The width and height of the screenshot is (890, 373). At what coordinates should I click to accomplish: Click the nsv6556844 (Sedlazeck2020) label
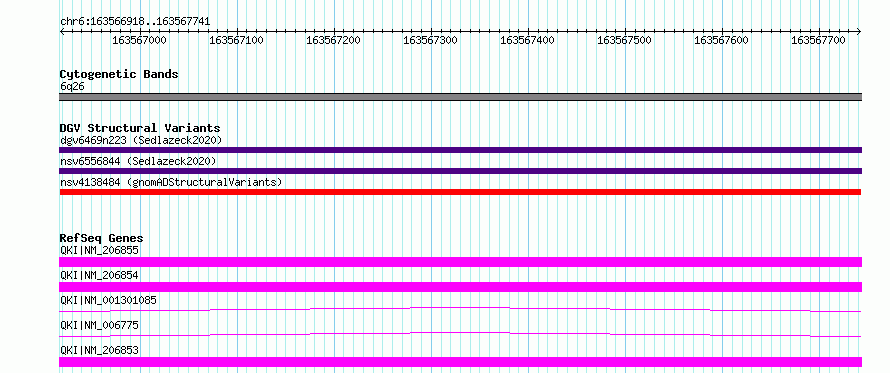click(x=138, y=162)
